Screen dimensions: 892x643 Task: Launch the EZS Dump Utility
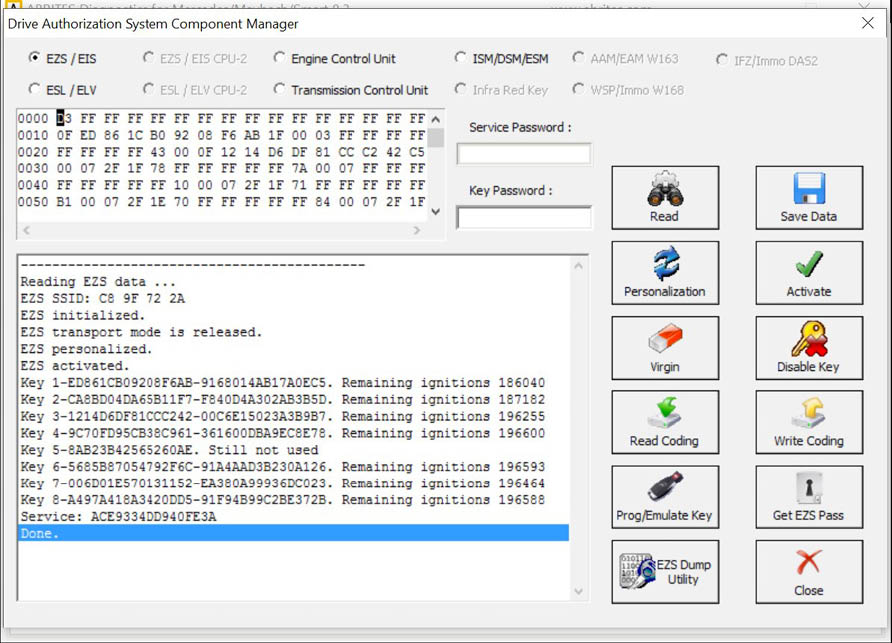coord(664,572)
